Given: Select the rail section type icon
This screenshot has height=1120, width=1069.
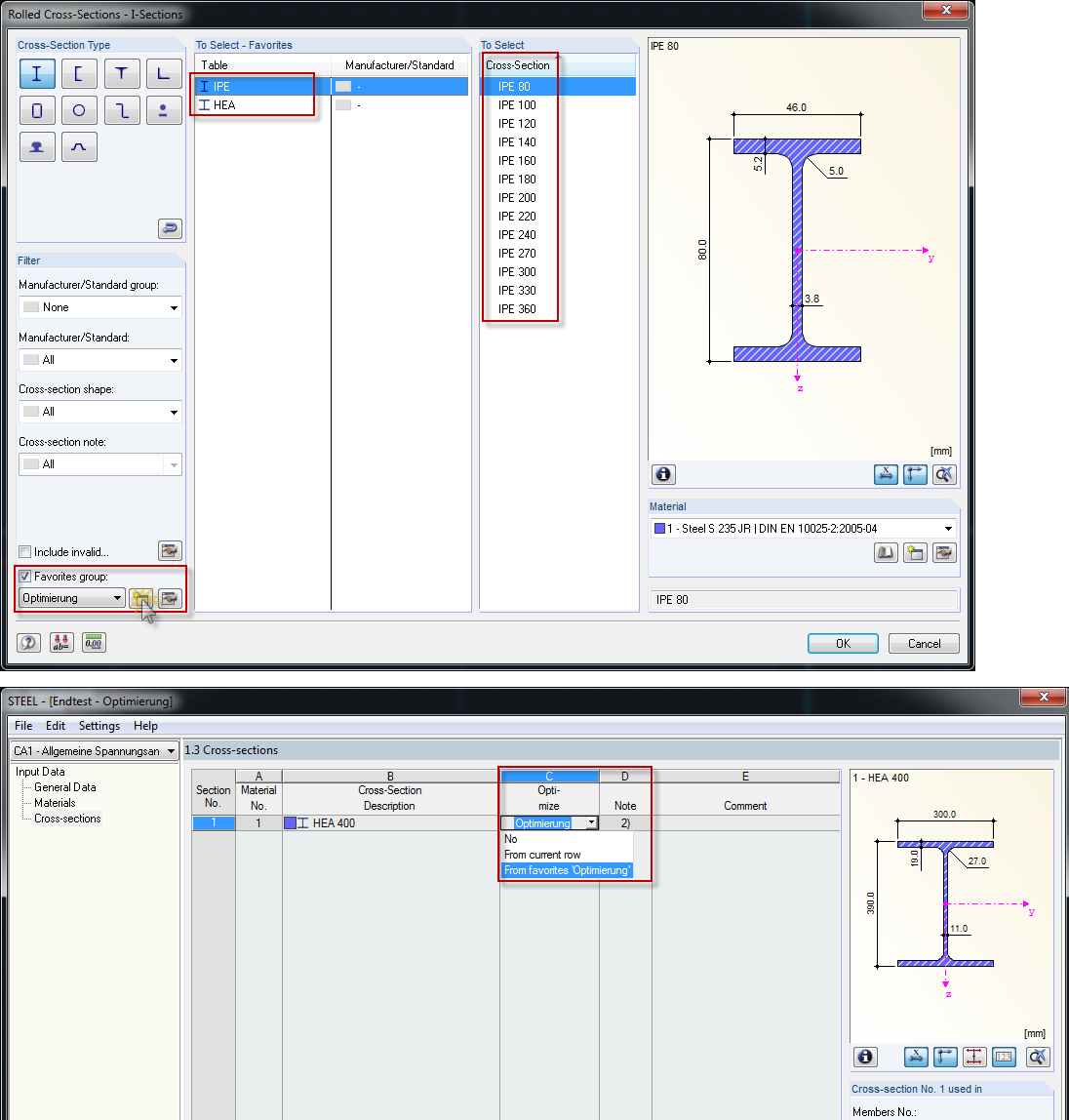Looking at the screenshot, I should click(x=37, y=147).
